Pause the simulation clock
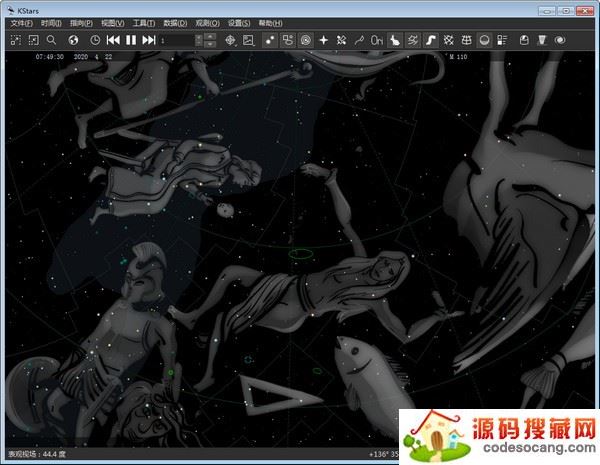Image resolution: width=600 pixels, height=465 pixels. point(131,40)
